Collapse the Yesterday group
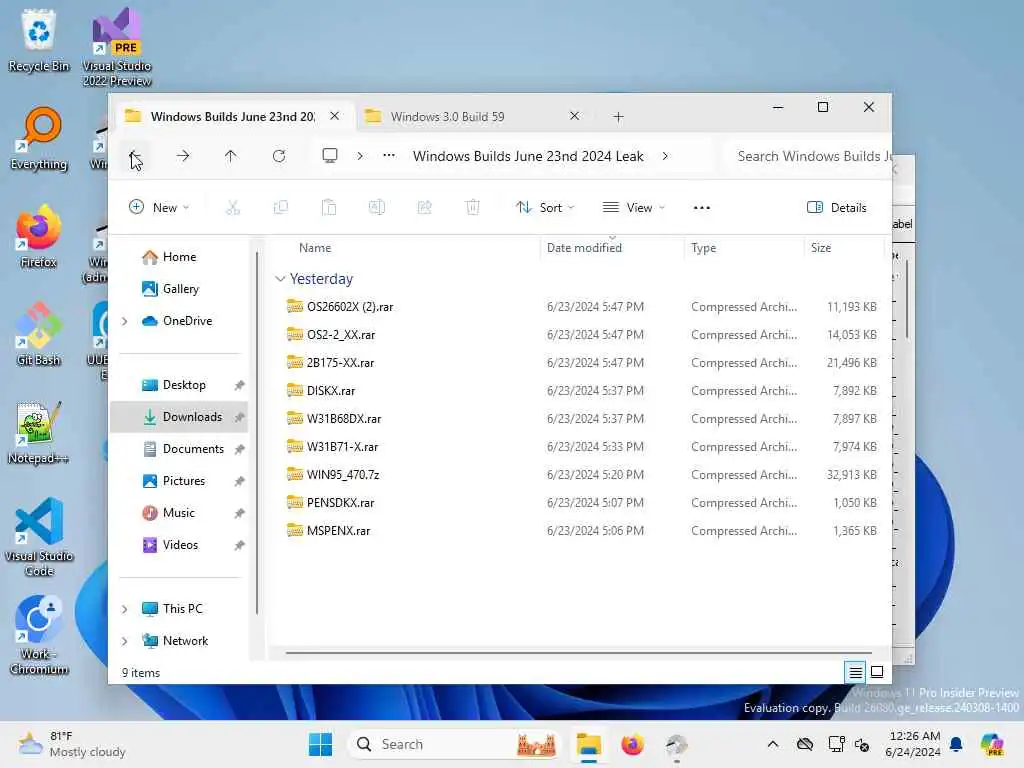 280,279
